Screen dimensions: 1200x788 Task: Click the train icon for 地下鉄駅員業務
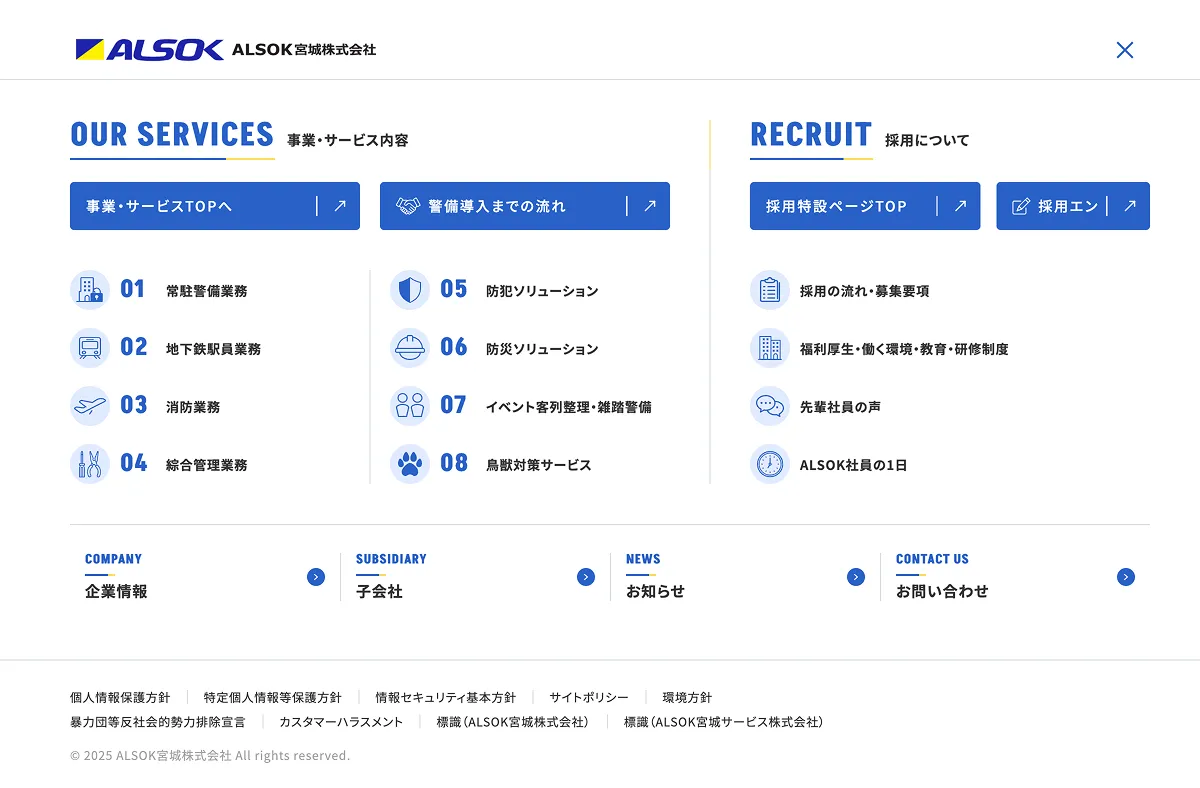coord(90,348)
